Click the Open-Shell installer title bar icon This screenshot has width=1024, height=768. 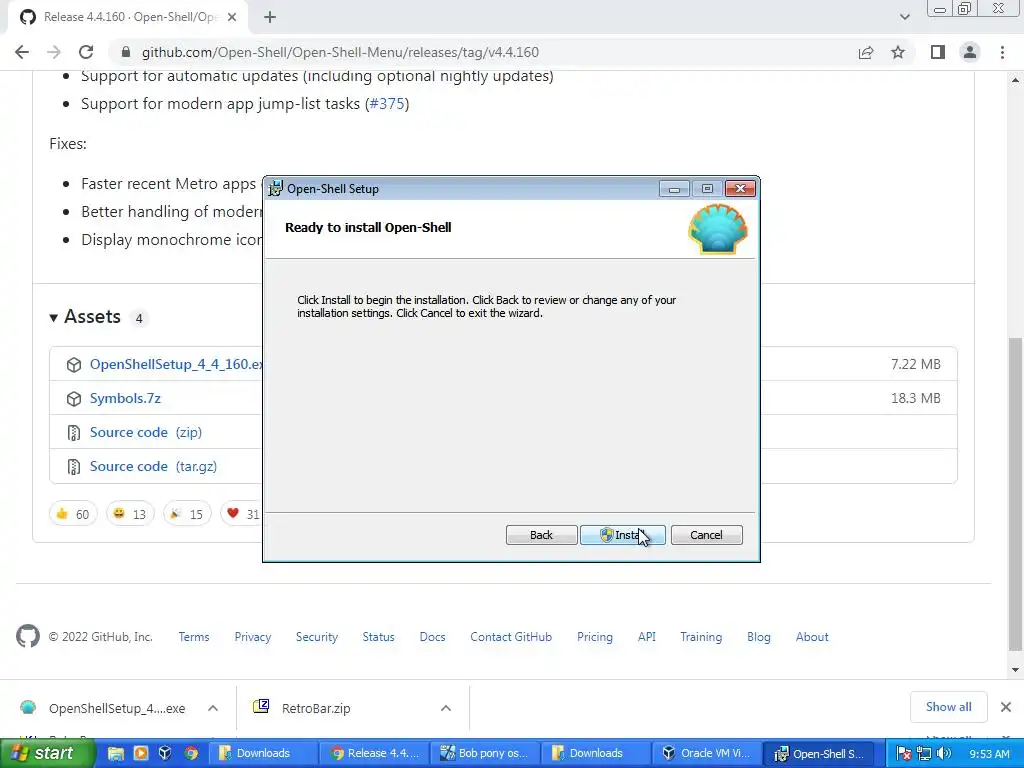pos(276,189)
